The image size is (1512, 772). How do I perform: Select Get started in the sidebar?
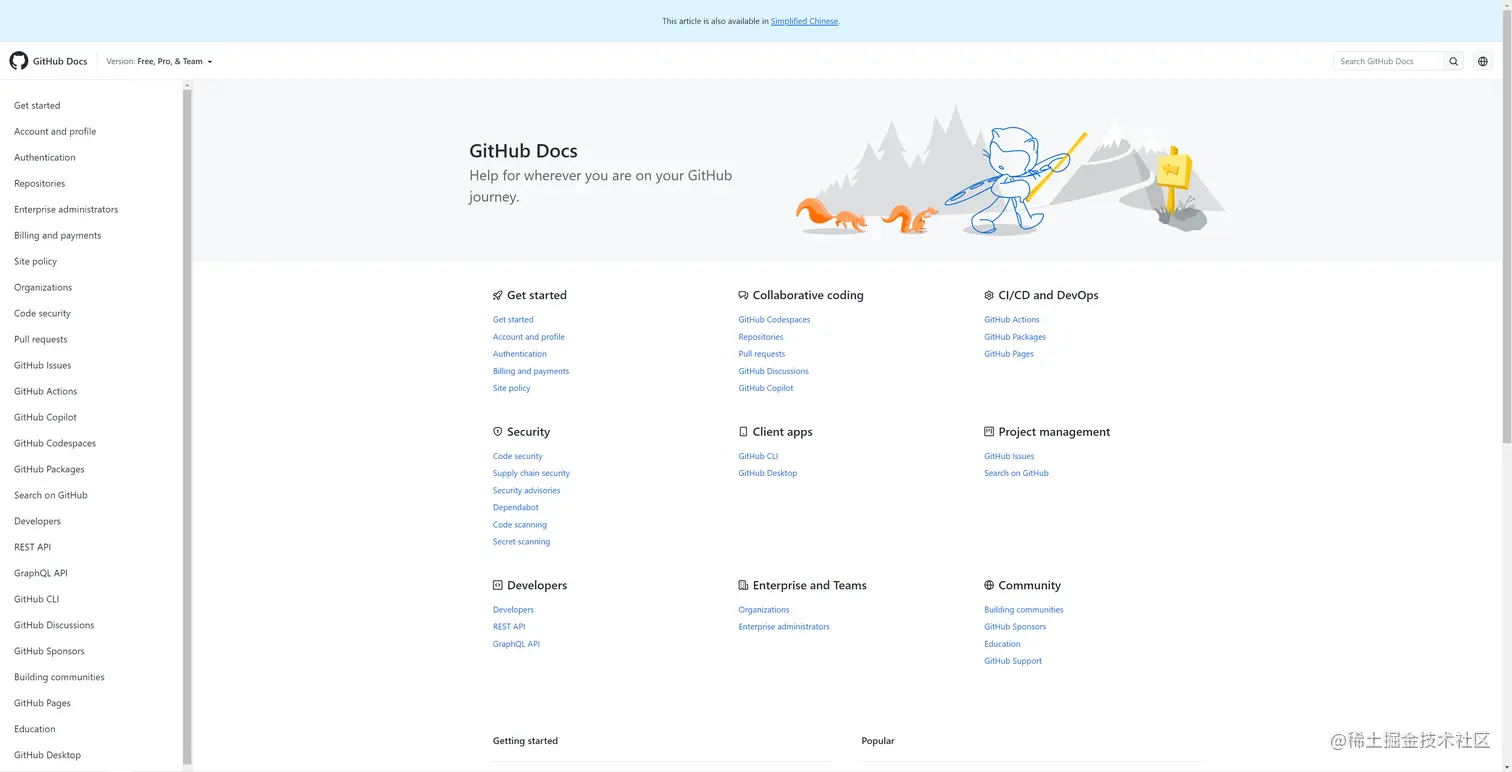click(37, 105)
